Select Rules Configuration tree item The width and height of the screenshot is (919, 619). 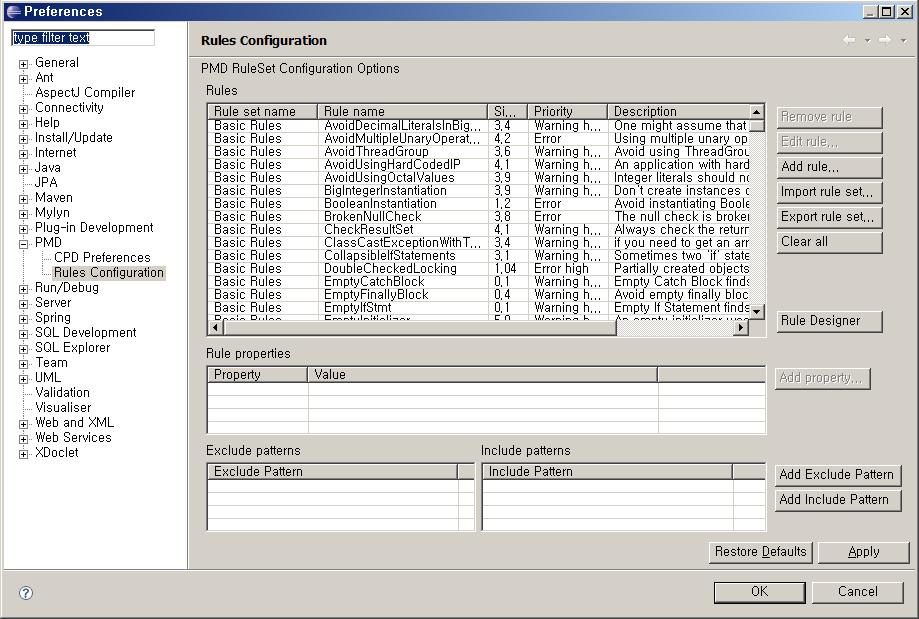[x=109, y=273]
